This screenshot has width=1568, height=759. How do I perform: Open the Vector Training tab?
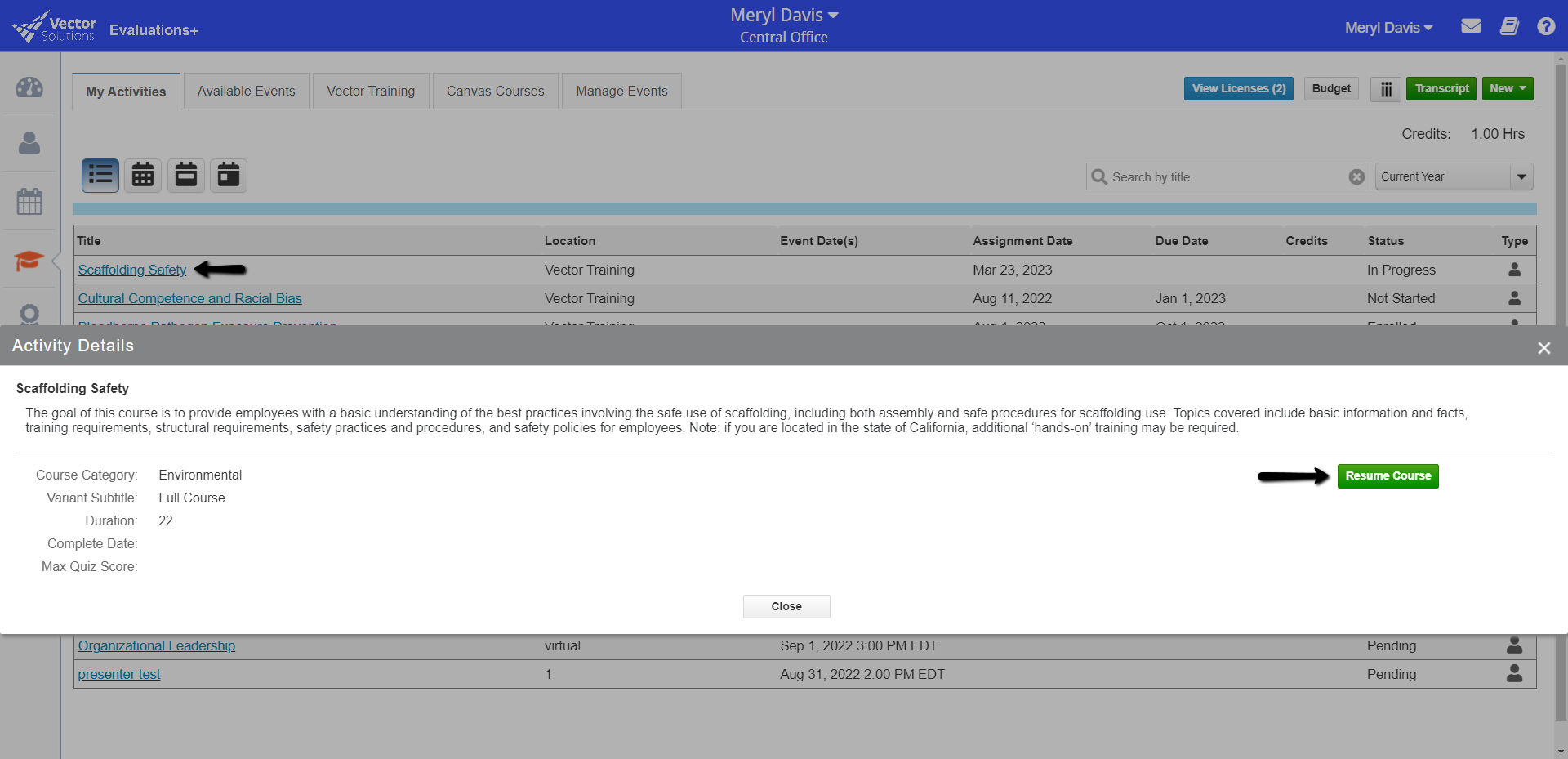[x=371, y=92]
